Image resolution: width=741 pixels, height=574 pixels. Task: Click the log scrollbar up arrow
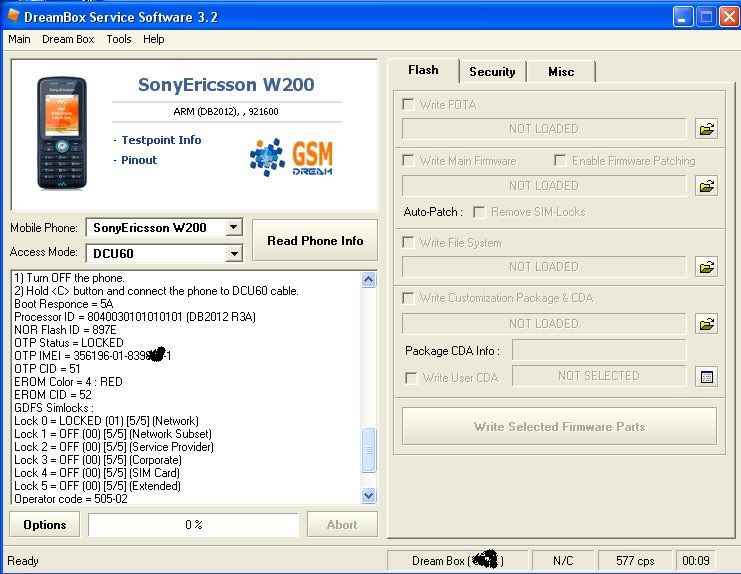point(369,280)
